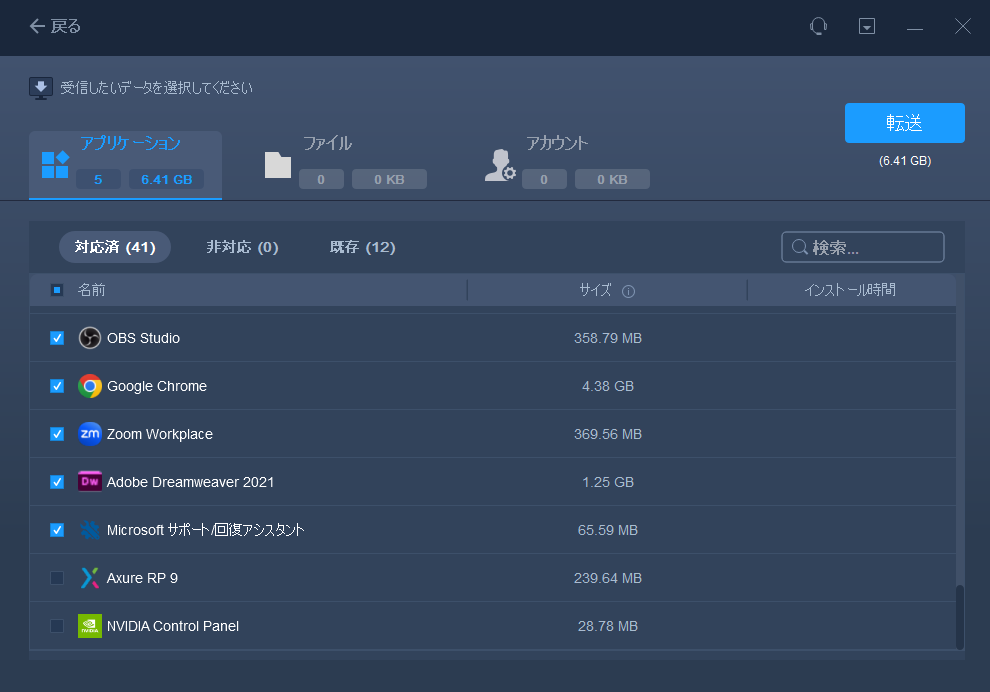This screenshot has height=692, width=990.
Task: Check the Axure RP 9 checkbox
Action: tap(57, 578)
